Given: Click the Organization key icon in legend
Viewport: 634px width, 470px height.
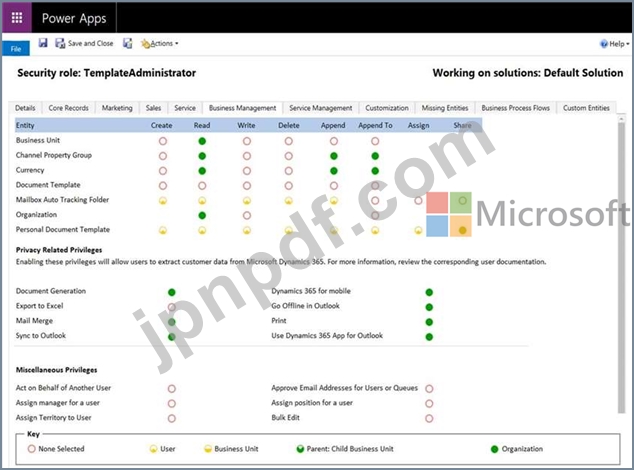Looking at the screenshot, I should 494,449.
